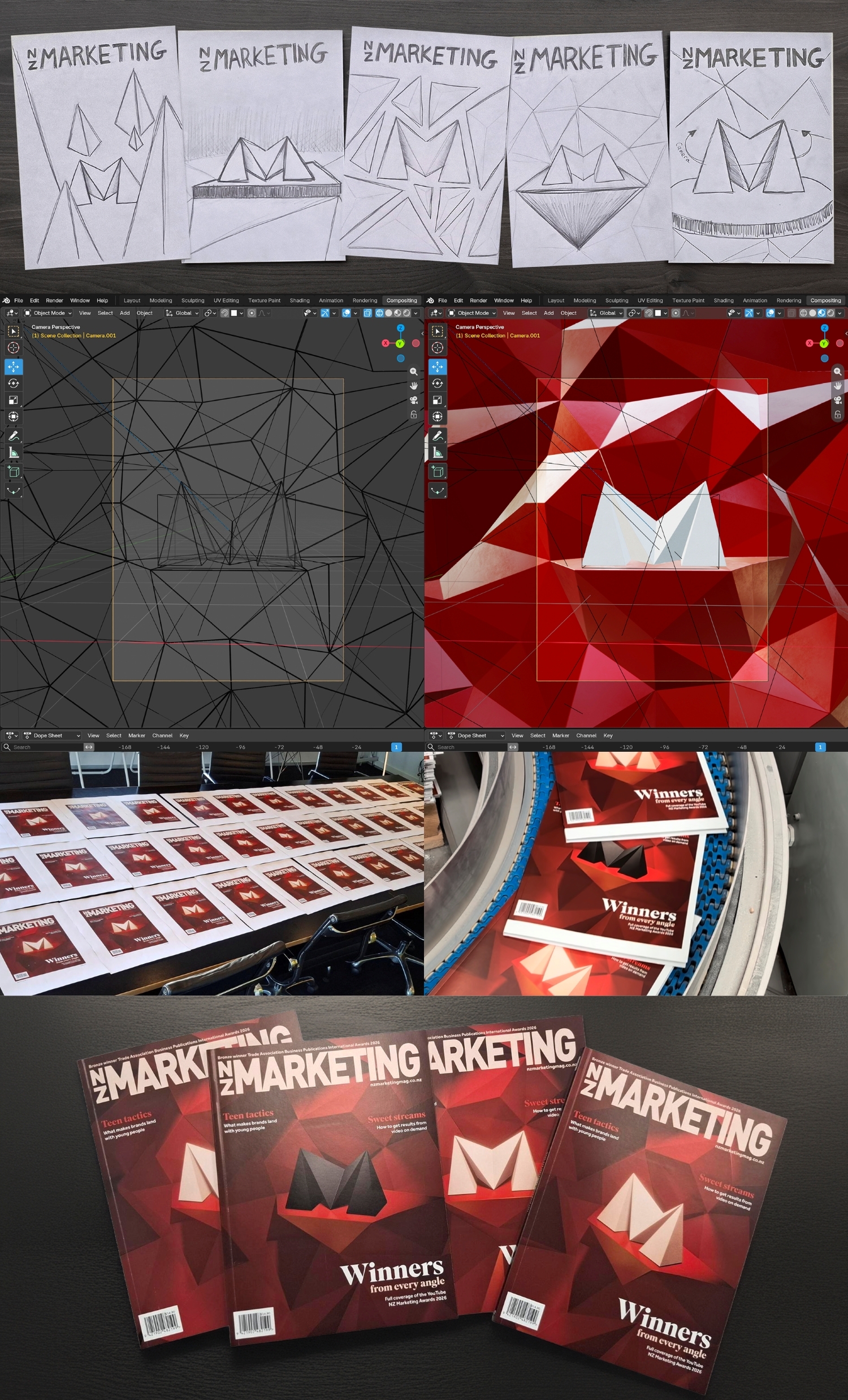
Task: Activate the Annotate tool in the left Blender window
Action: click(x=14, y=436)
